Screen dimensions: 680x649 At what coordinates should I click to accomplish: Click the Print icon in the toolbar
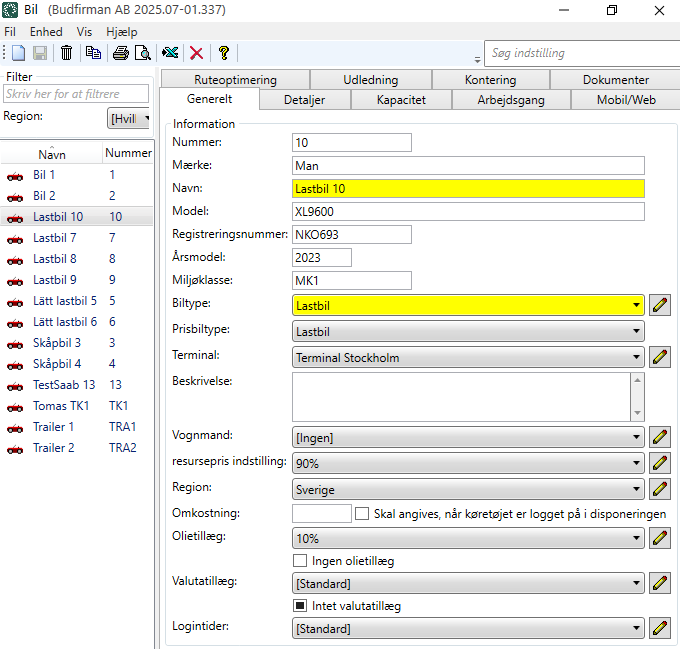click(x=121, y=53)
